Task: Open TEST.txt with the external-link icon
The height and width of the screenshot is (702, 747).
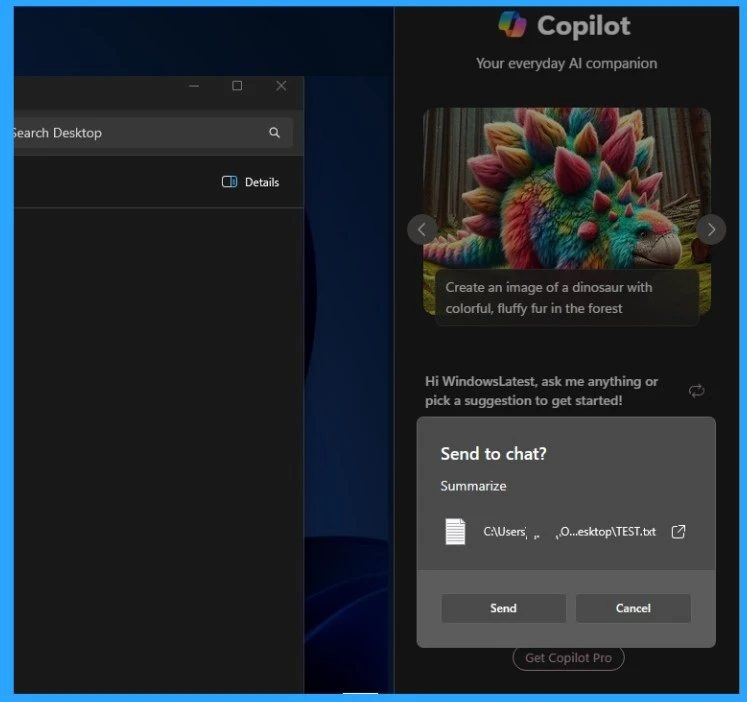Action: 678,532
